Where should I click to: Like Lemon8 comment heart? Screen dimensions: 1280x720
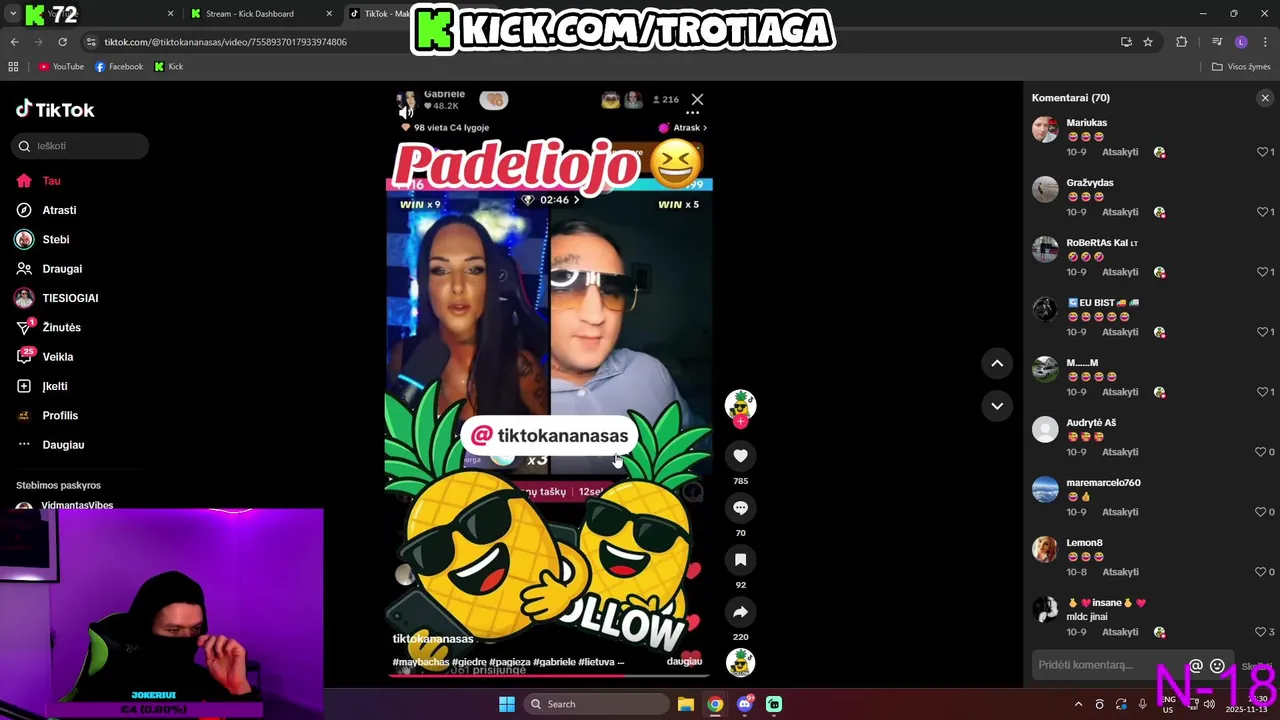pyautogui.click(x=1262, y=572)
